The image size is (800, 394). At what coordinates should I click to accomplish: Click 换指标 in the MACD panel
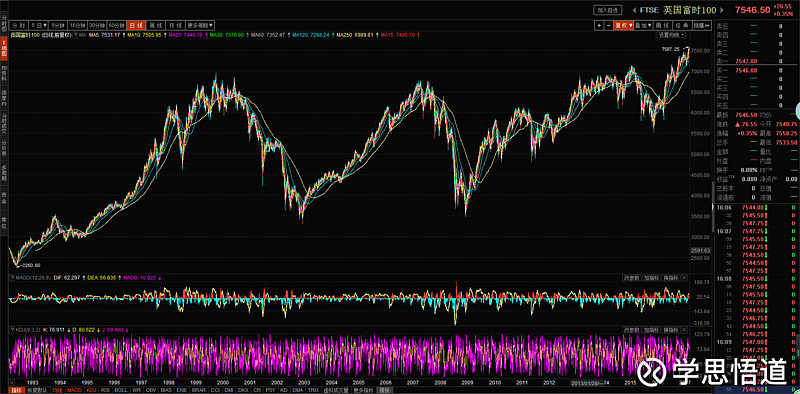click(671, 278)
